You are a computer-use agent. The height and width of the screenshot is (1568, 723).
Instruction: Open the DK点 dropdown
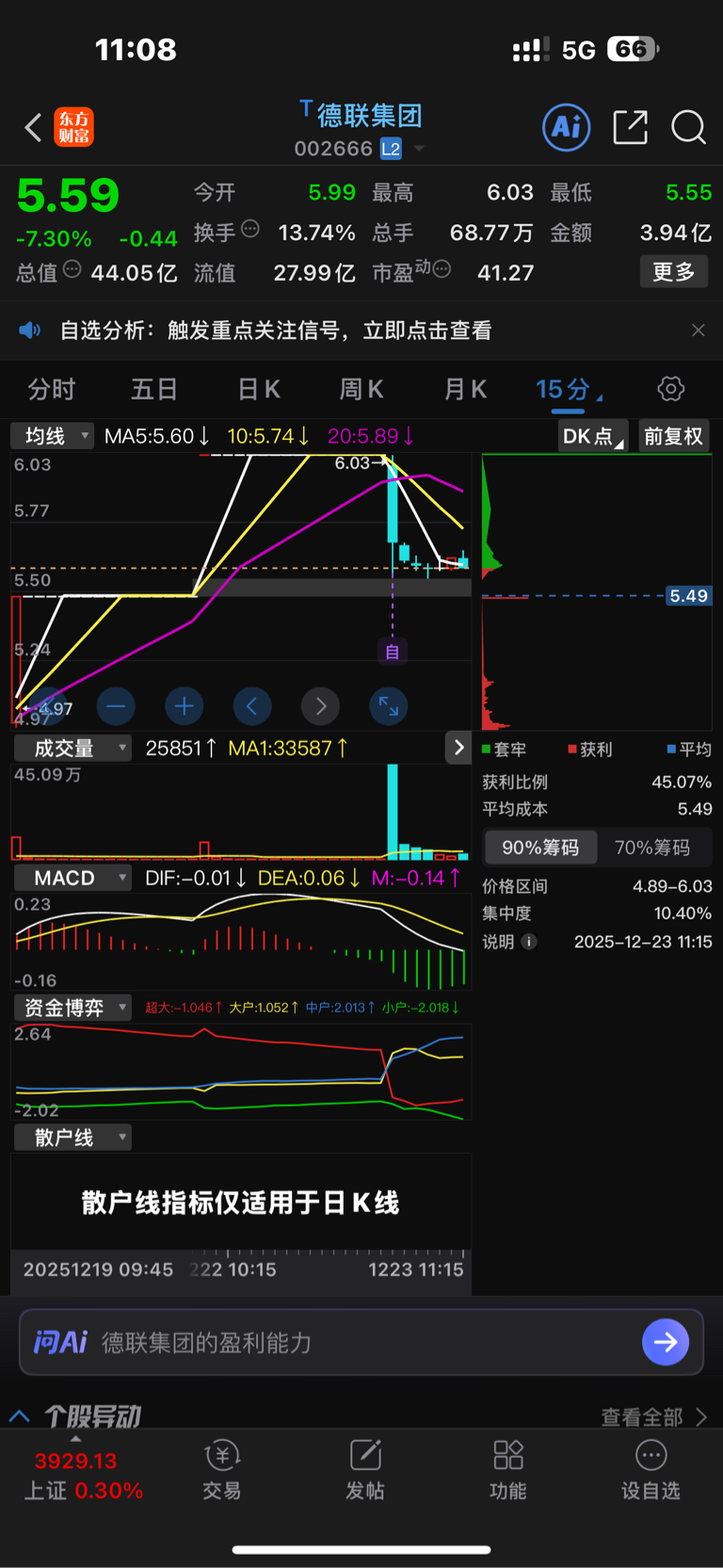click(593, 436)
